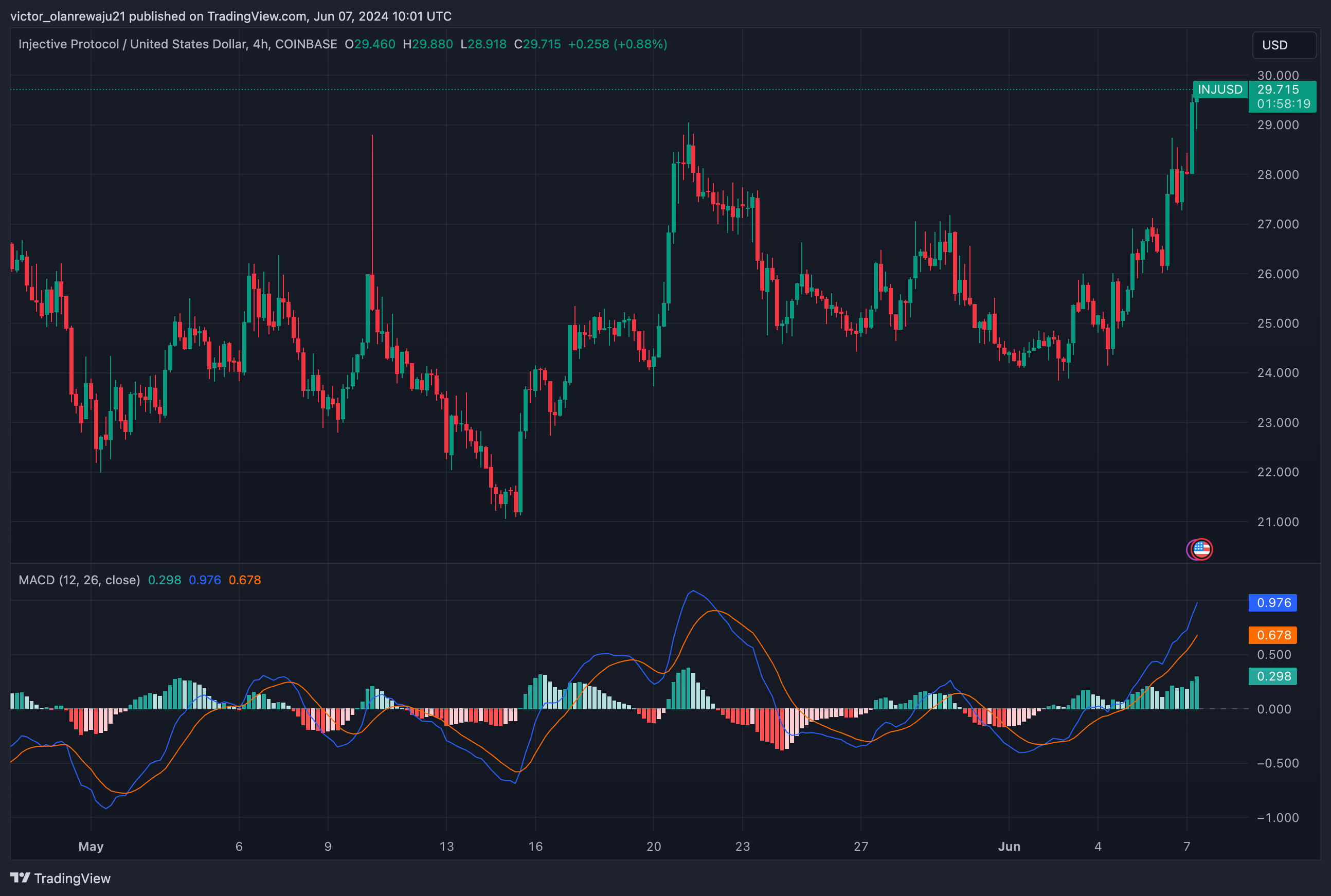Click the 01:58:19 bar countdown timer
Viewport: 1331px width, 896px height.
point(1283,104)
